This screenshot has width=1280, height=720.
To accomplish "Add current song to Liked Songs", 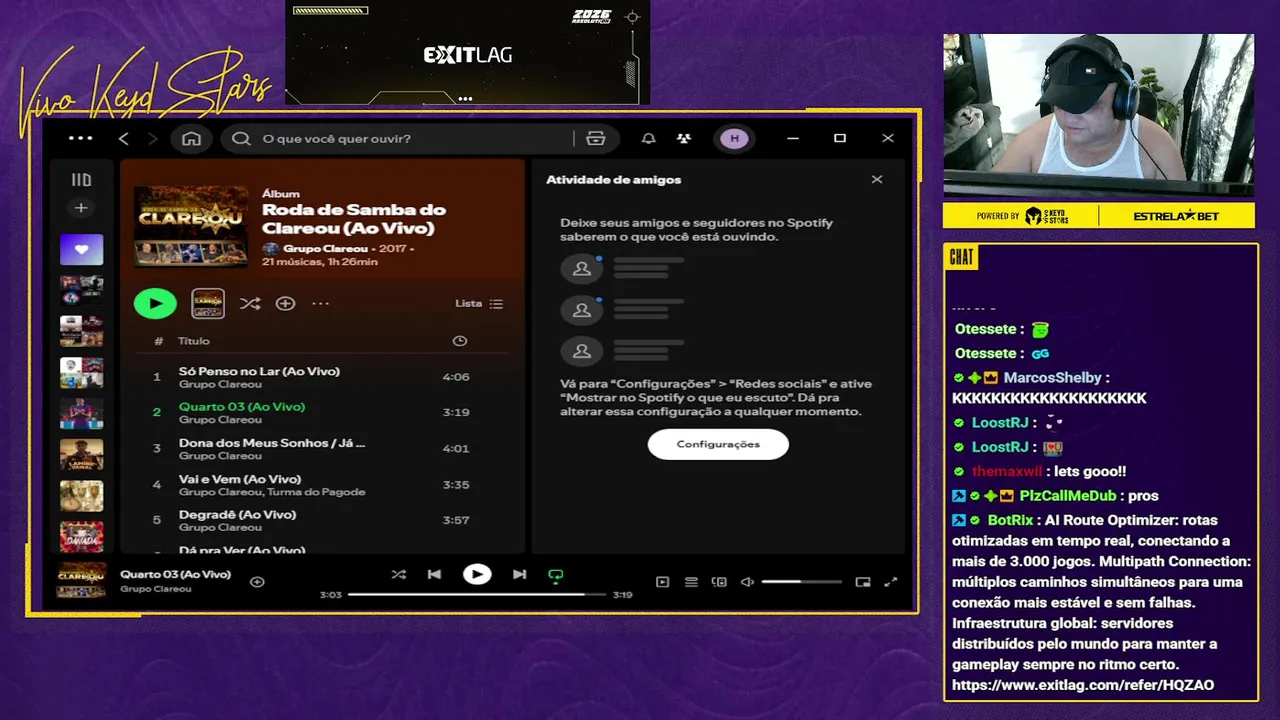I will tap(257, 581).
